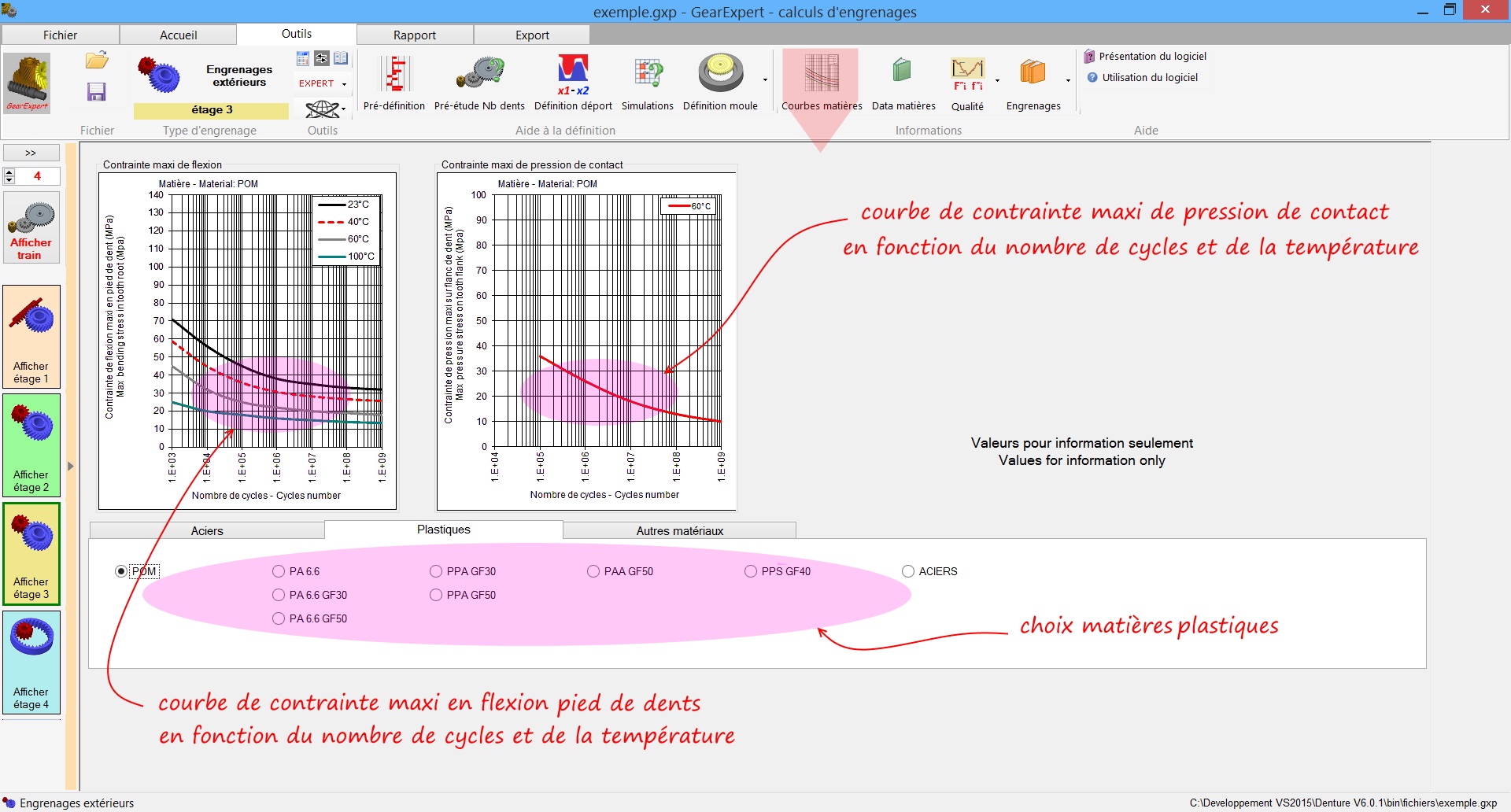
Task: Switch to the Aciers materials tab
Action: pos(207,530)
